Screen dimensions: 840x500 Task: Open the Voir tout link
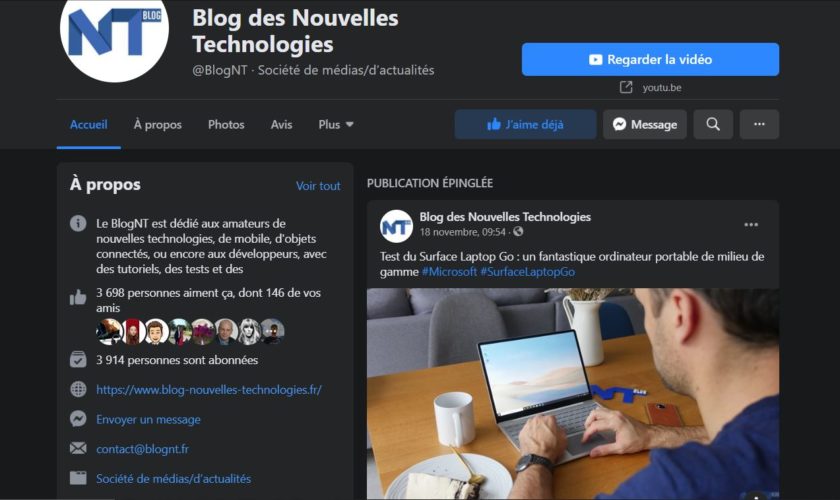tap(318, 186)
